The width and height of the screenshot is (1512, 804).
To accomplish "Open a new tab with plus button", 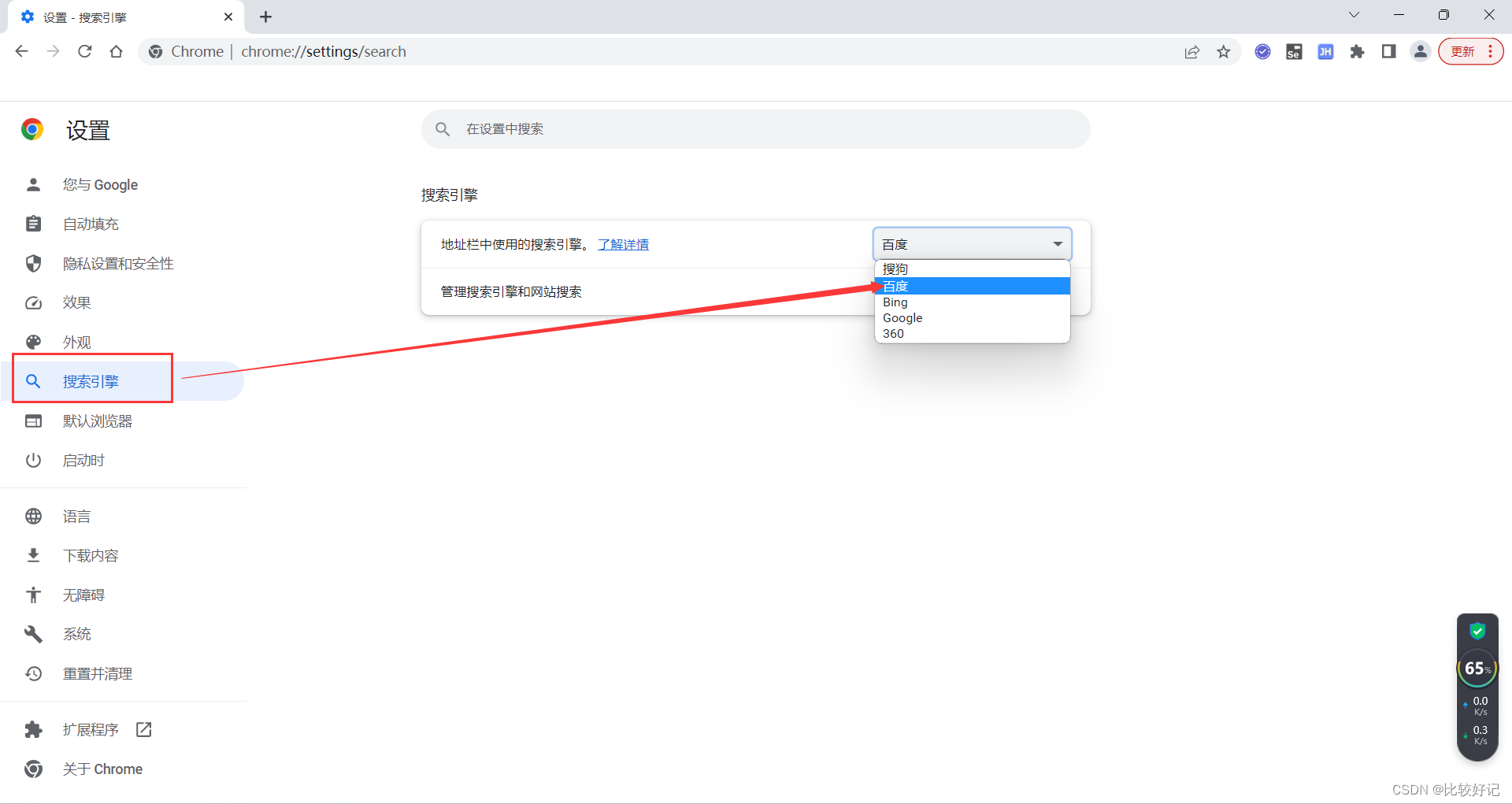I will 266,17.
